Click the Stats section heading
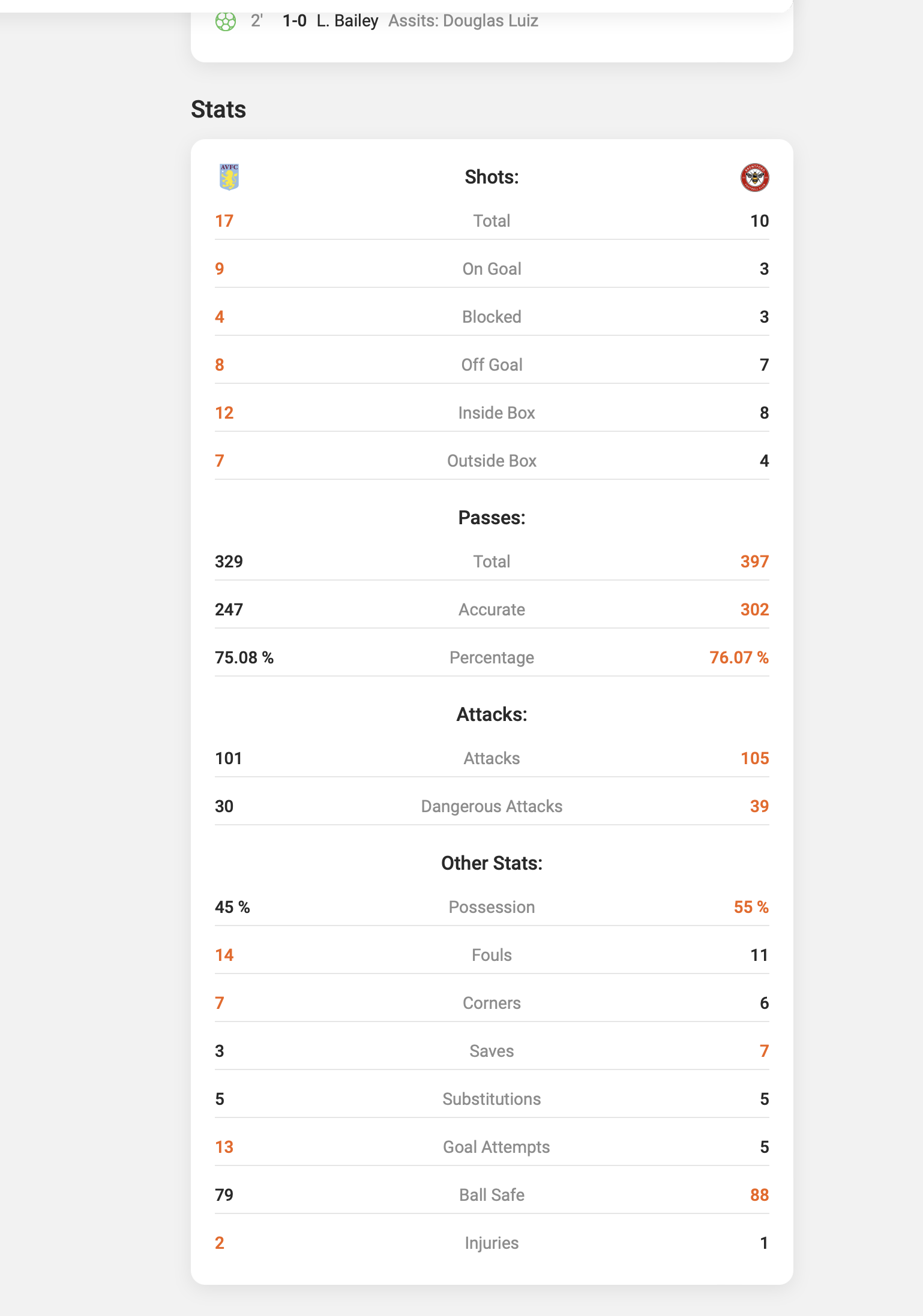The width and height of the screenshot is (923, 1316). [218, 110]
